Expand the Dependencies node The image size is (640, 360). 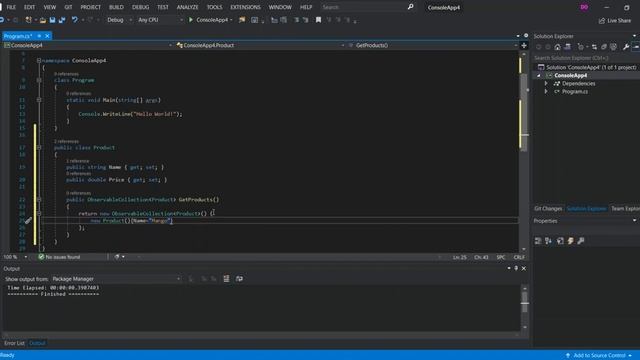pos(547,84)
